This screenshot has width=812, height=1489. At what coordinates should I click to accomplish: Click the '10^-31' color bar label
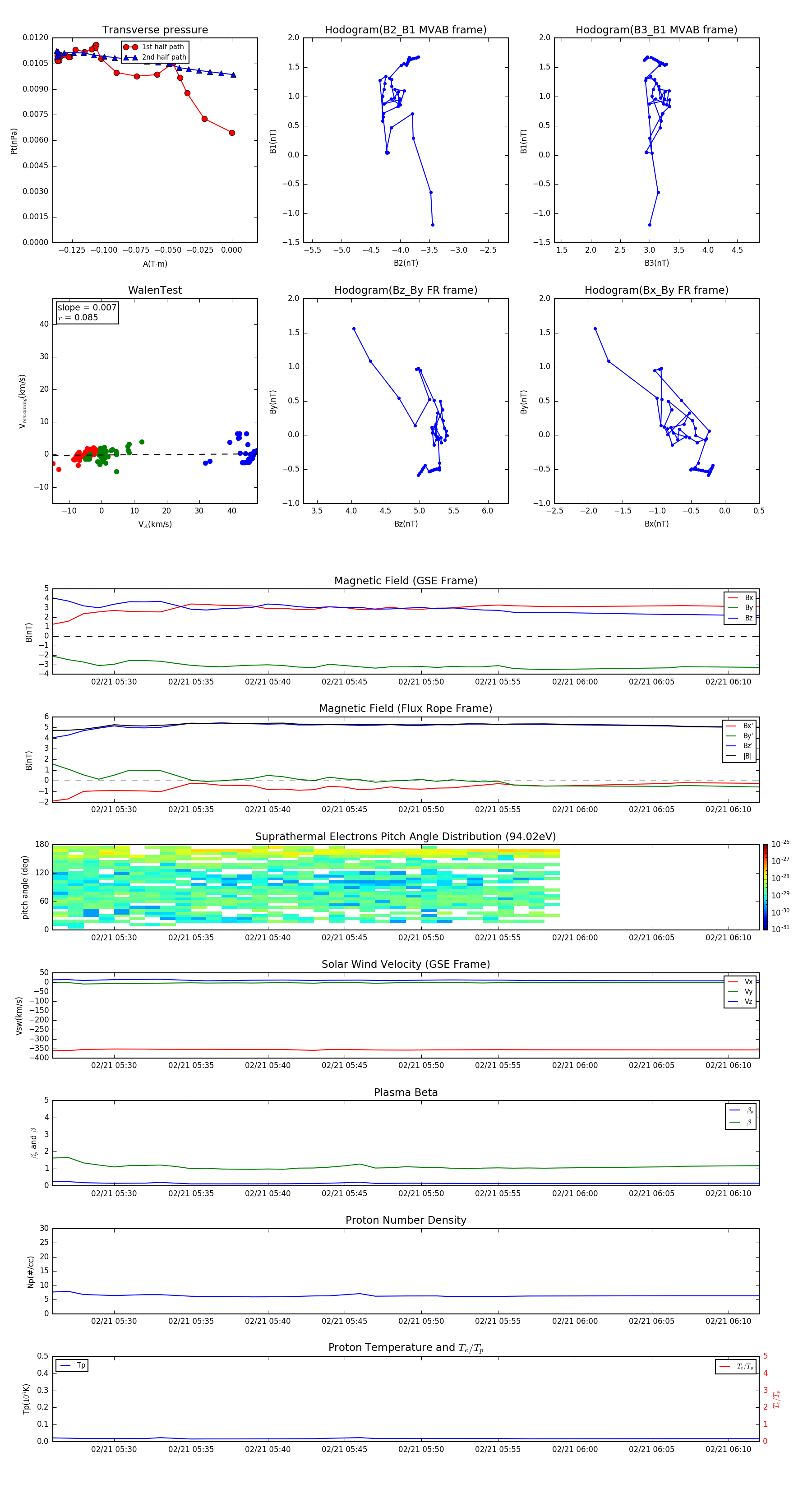click(x=780, y=929)
